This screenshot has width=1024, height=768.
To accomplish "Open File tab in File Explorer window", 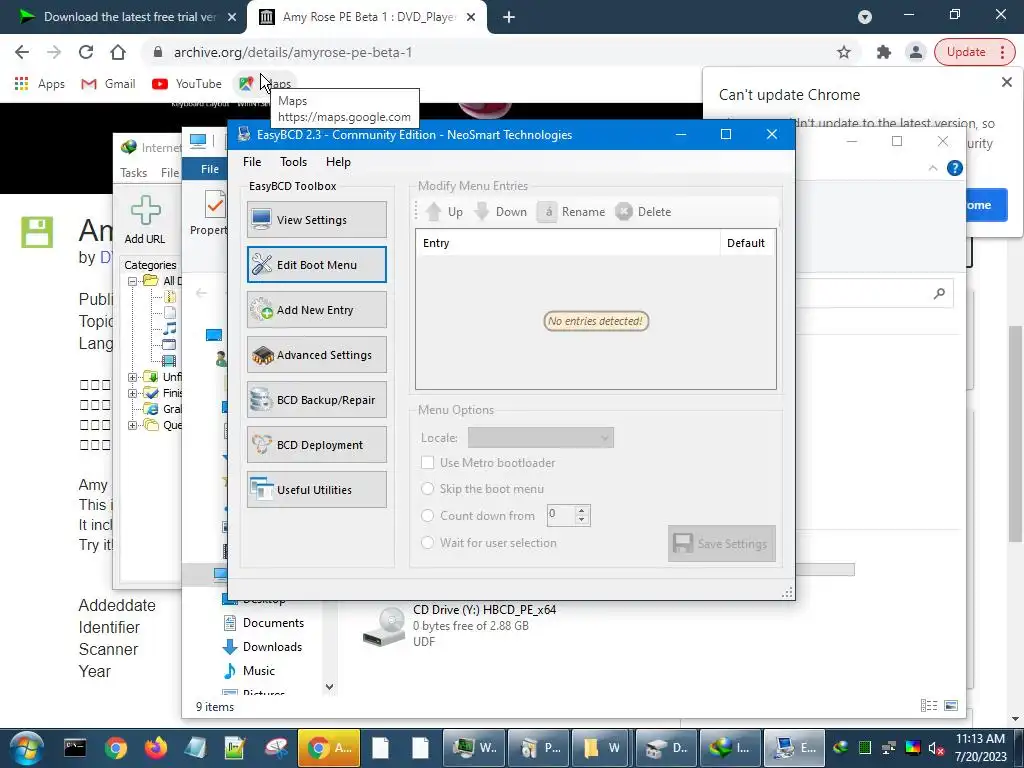I will coord(210,169).
